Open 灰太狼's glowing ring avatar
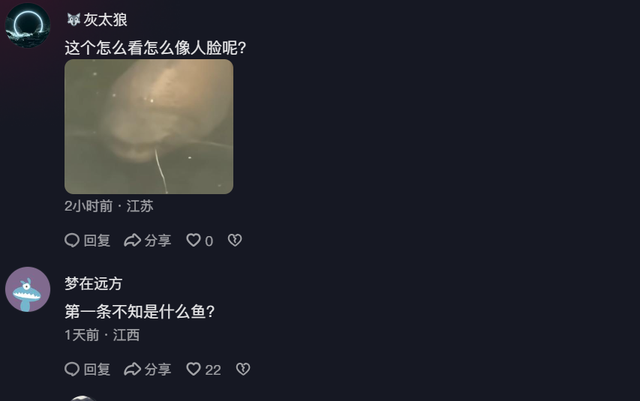 coord(28,25)
